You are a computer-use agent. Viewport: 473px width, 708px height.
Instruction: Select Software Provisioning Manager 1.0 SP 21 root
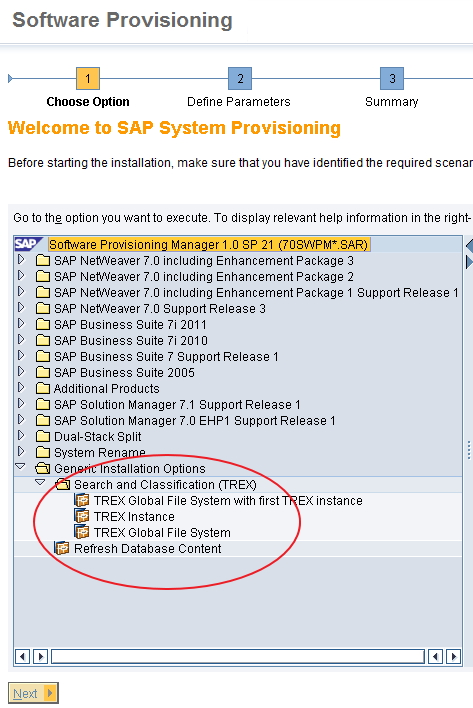coord(209,244)
